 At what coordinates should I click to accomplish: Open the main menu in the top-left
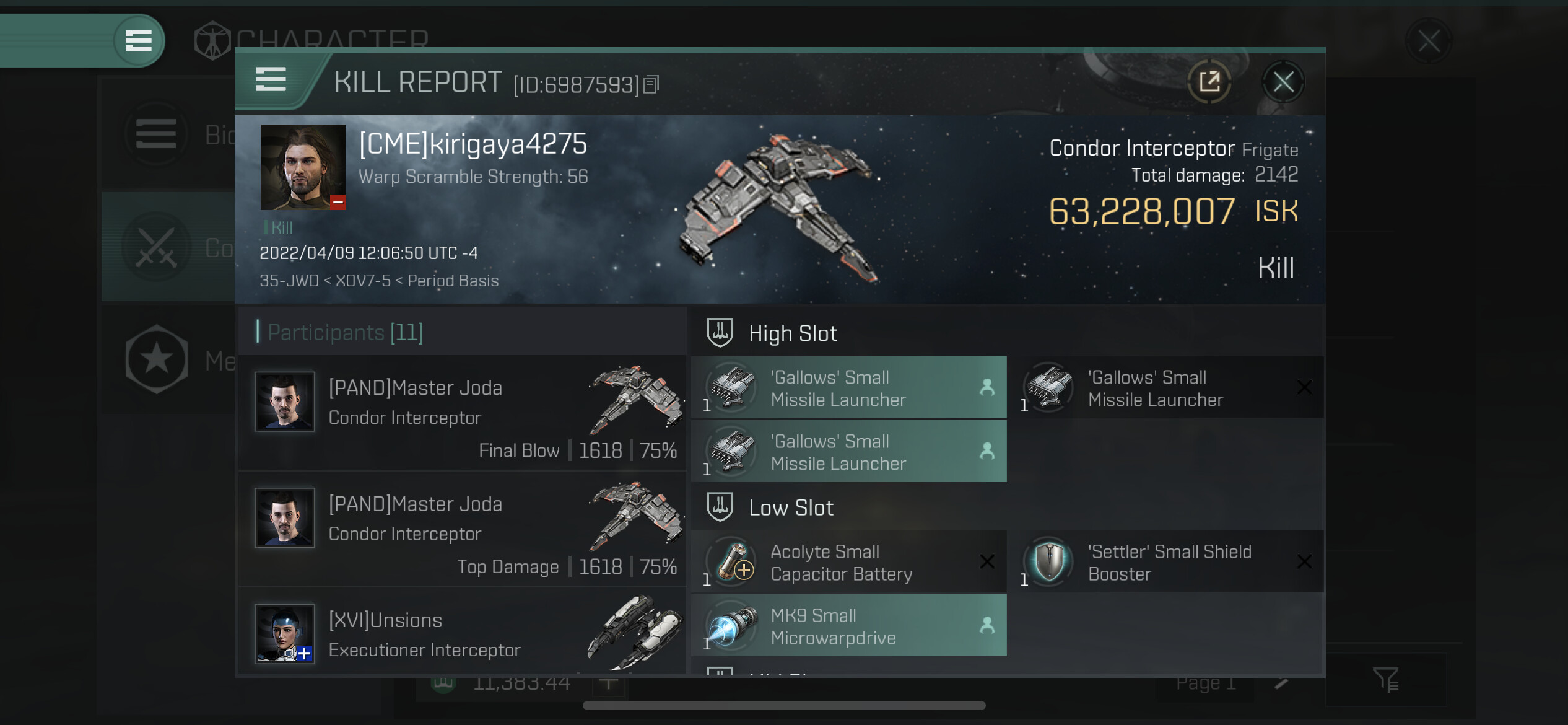coord(139,41)
